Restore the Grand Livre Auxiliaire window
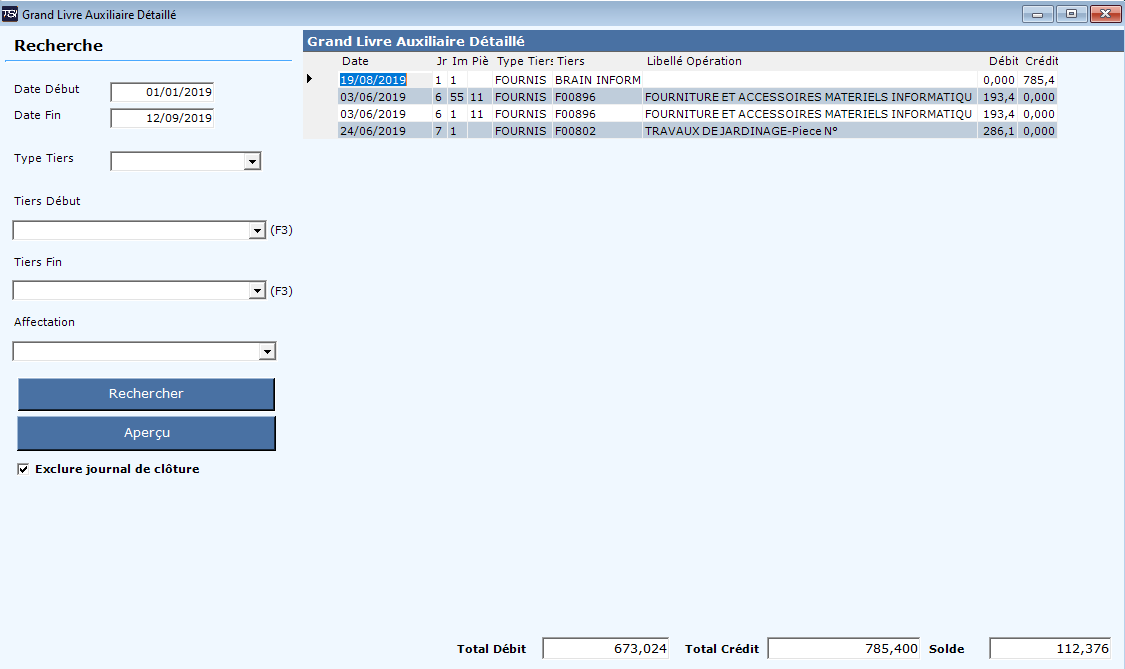 [1071, 14]
